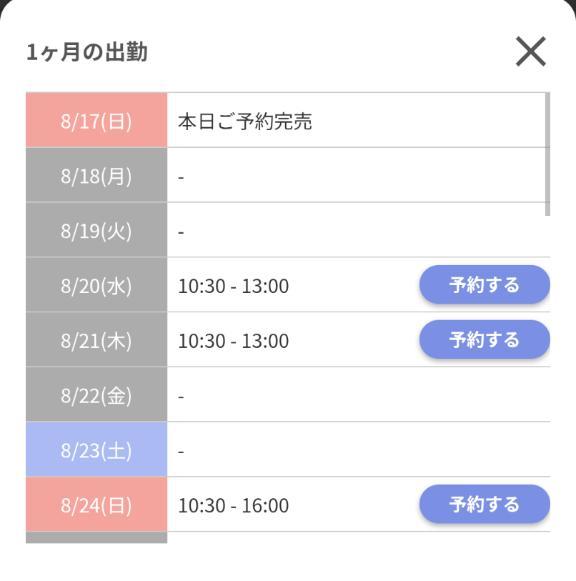Select the 8/17(日) date cell
The height and width of the screenshot is (581, 576).
tap(96, 120)
